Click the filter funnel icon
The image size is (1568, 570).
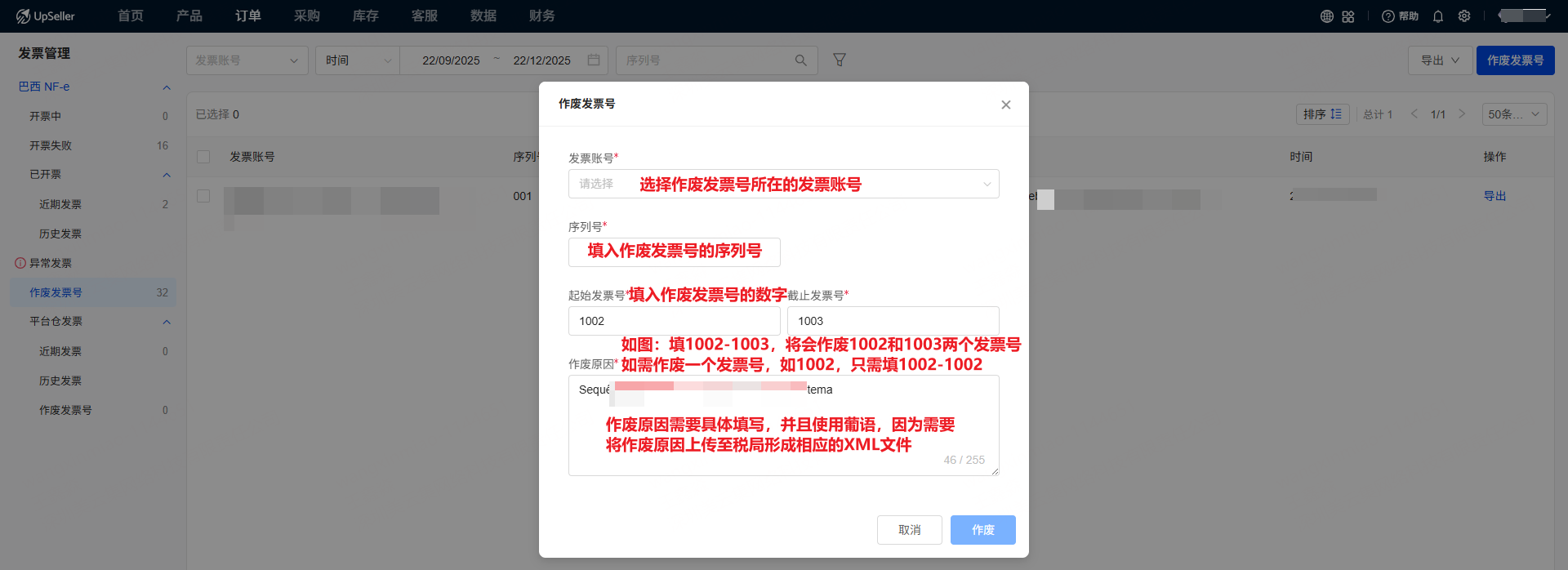pos(839,60)
